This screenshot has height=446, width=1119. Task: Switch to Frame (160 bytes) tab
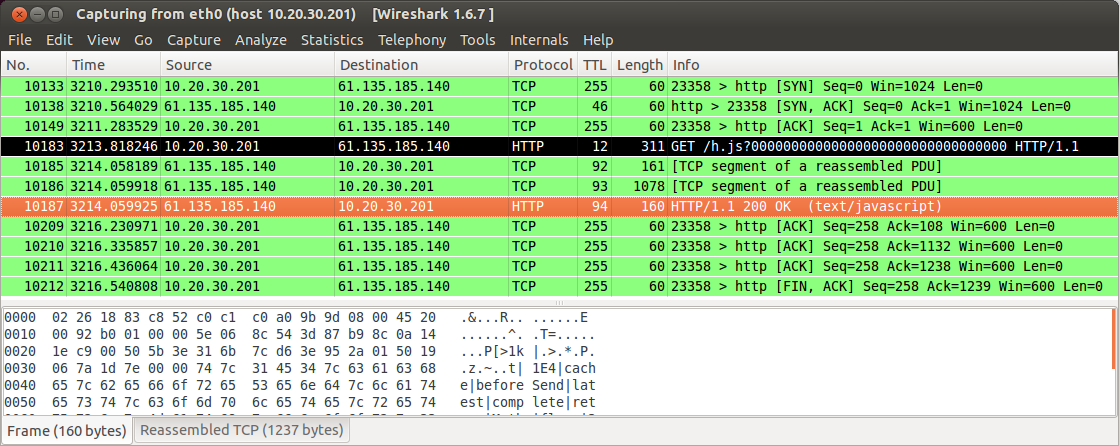[x=67, y=430]
